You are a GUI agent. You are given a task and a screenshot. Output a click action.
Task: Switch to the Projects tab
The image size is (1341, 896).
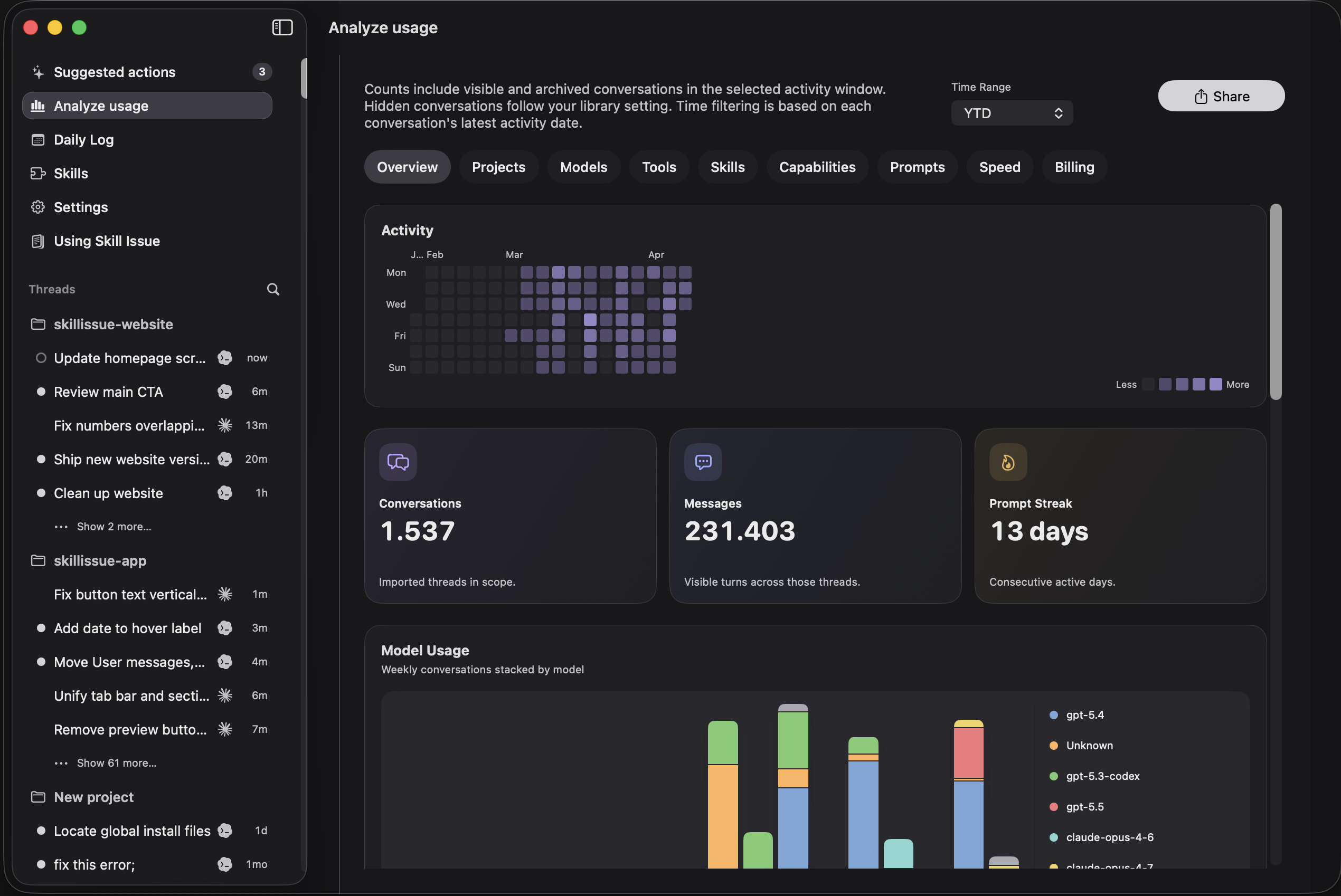point(498,167)
